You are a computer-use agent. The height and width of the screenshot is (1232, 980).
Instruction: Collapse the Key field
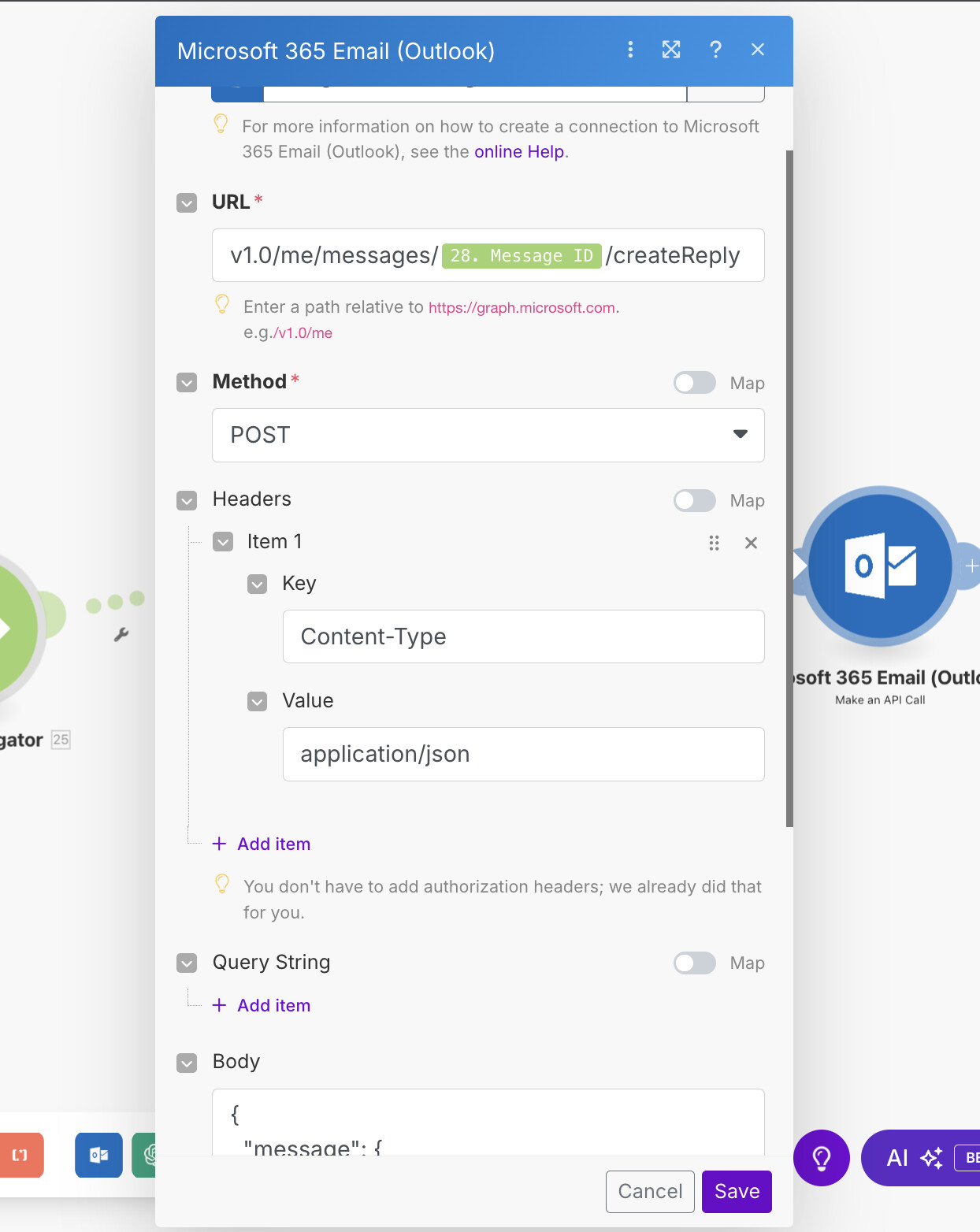258,584
